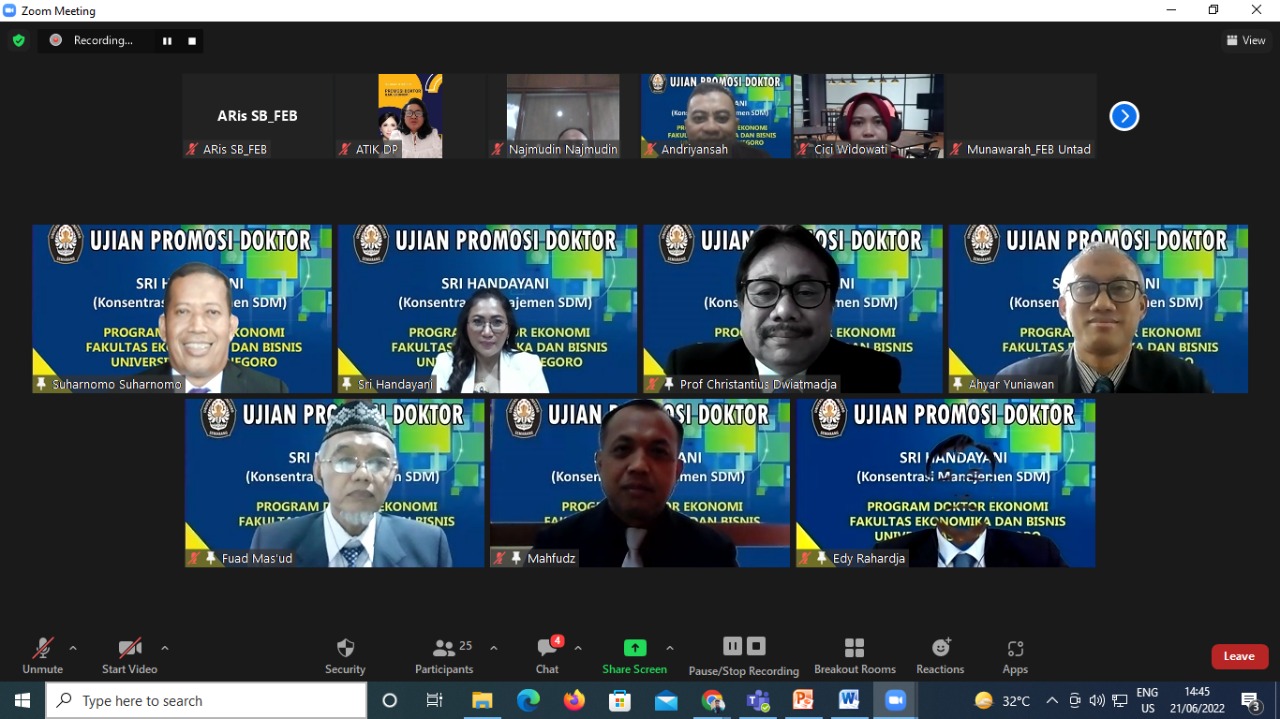Pause the recording in top indicator
1280x719 pixels.
[x=167, y=41]
